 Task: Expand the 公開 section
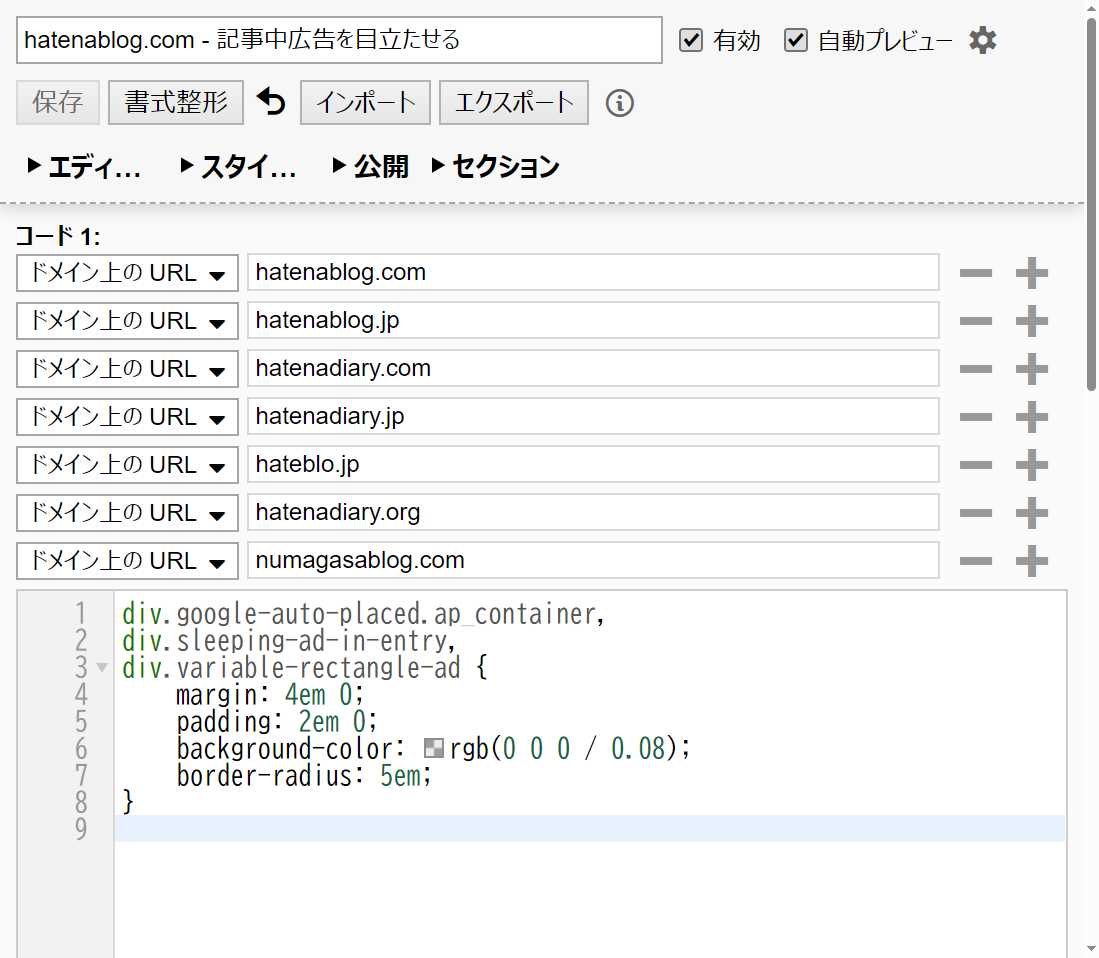click(x=370, y=167)
